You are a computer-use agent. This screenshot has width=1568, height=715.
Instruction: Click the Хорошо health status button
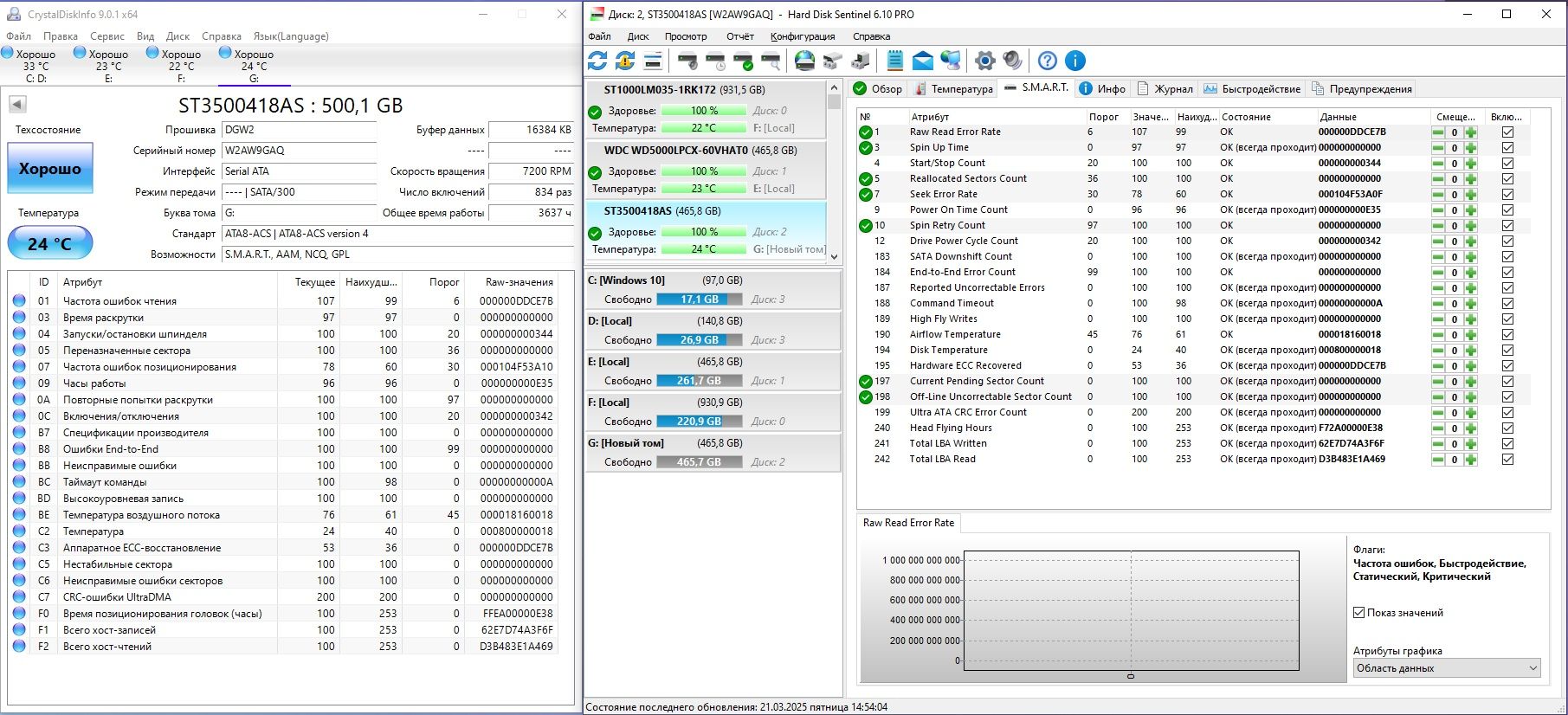(x=50, y=169)
